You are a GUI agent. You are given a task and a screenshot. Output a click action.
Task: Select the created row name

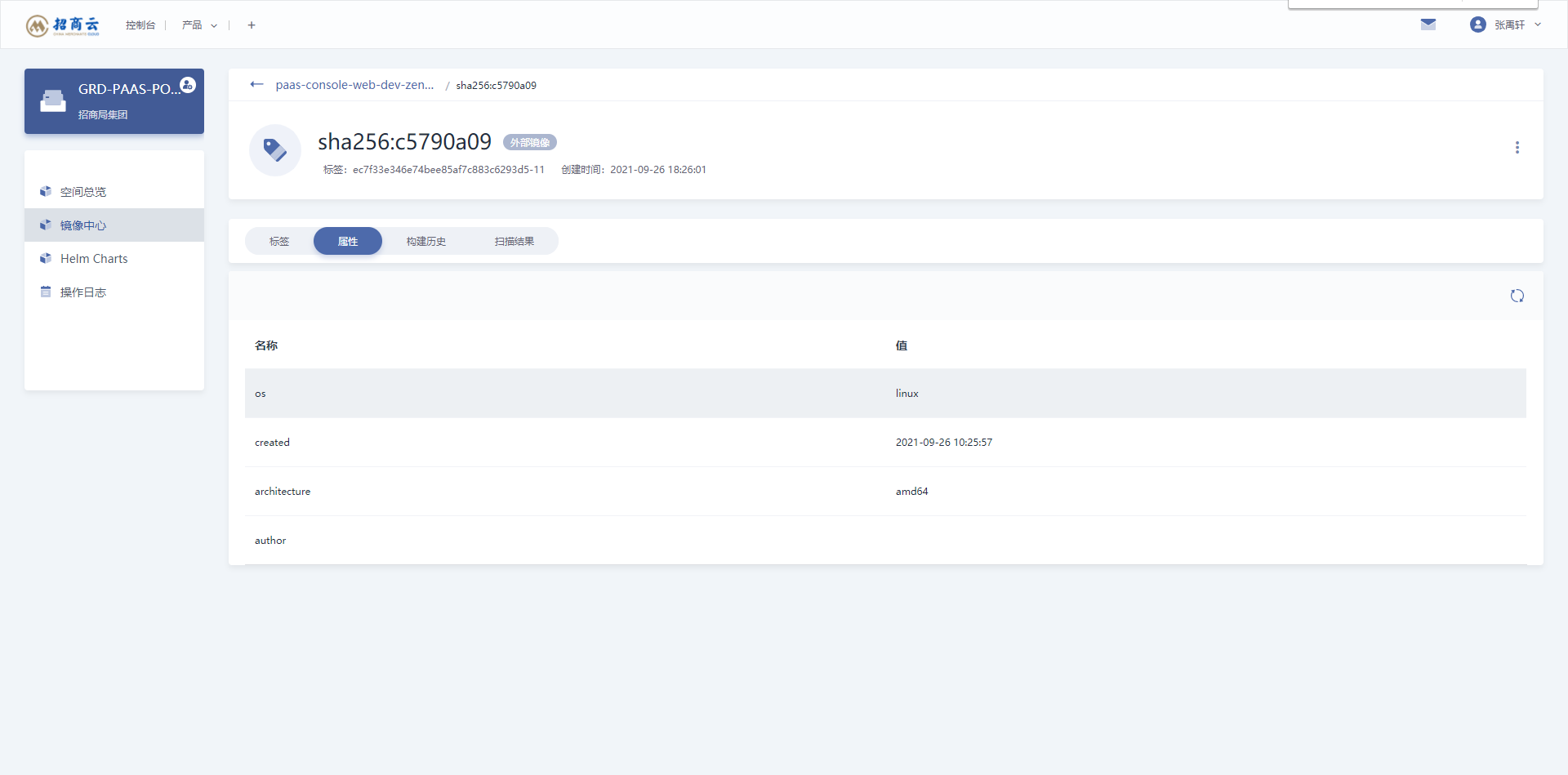tap(272, 443)
